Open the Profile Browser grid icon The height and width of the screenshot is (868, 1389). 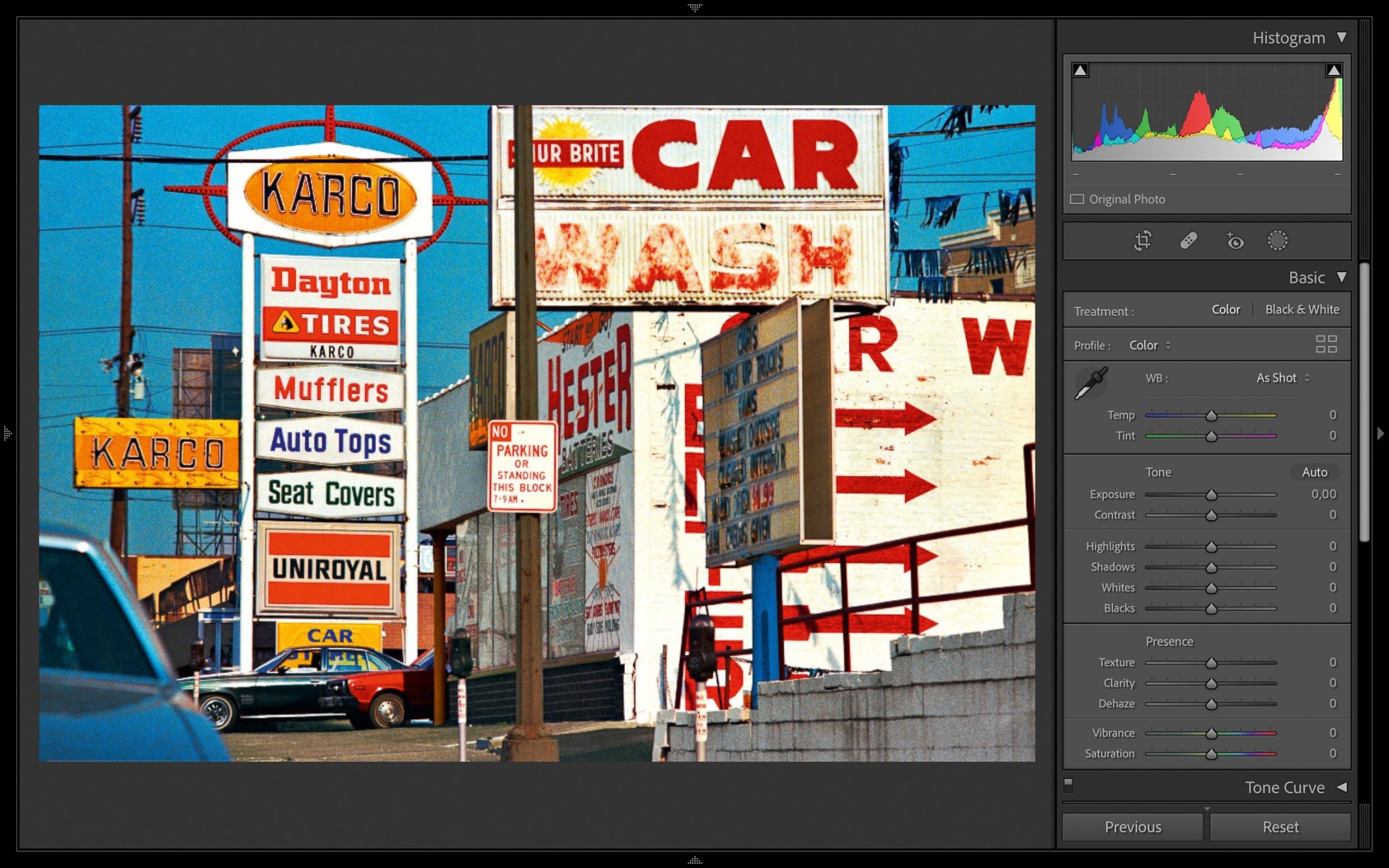point(1326,345)
